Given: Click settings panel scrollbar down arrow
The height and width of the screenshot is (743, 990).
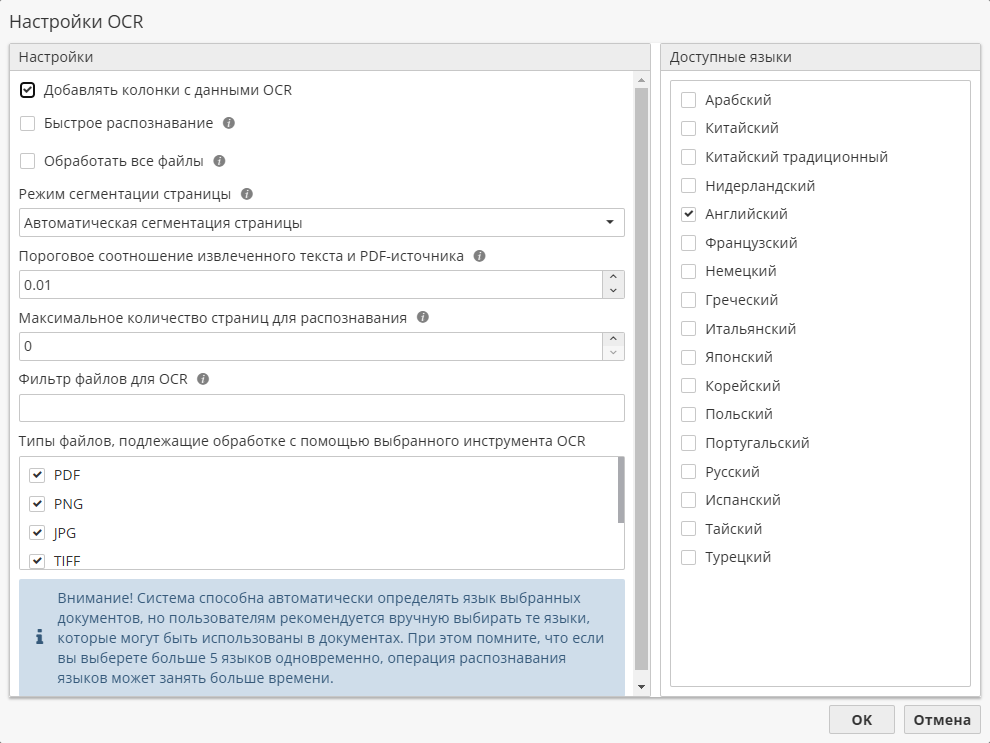Looking at the screenshot, I should [x=641, y=687].
